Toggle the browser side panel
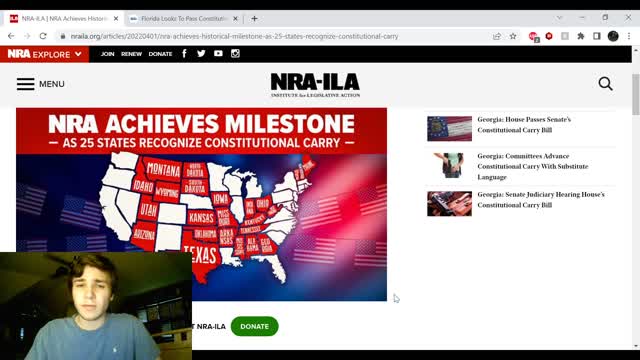Screen dimensions: 640x360 597,36
